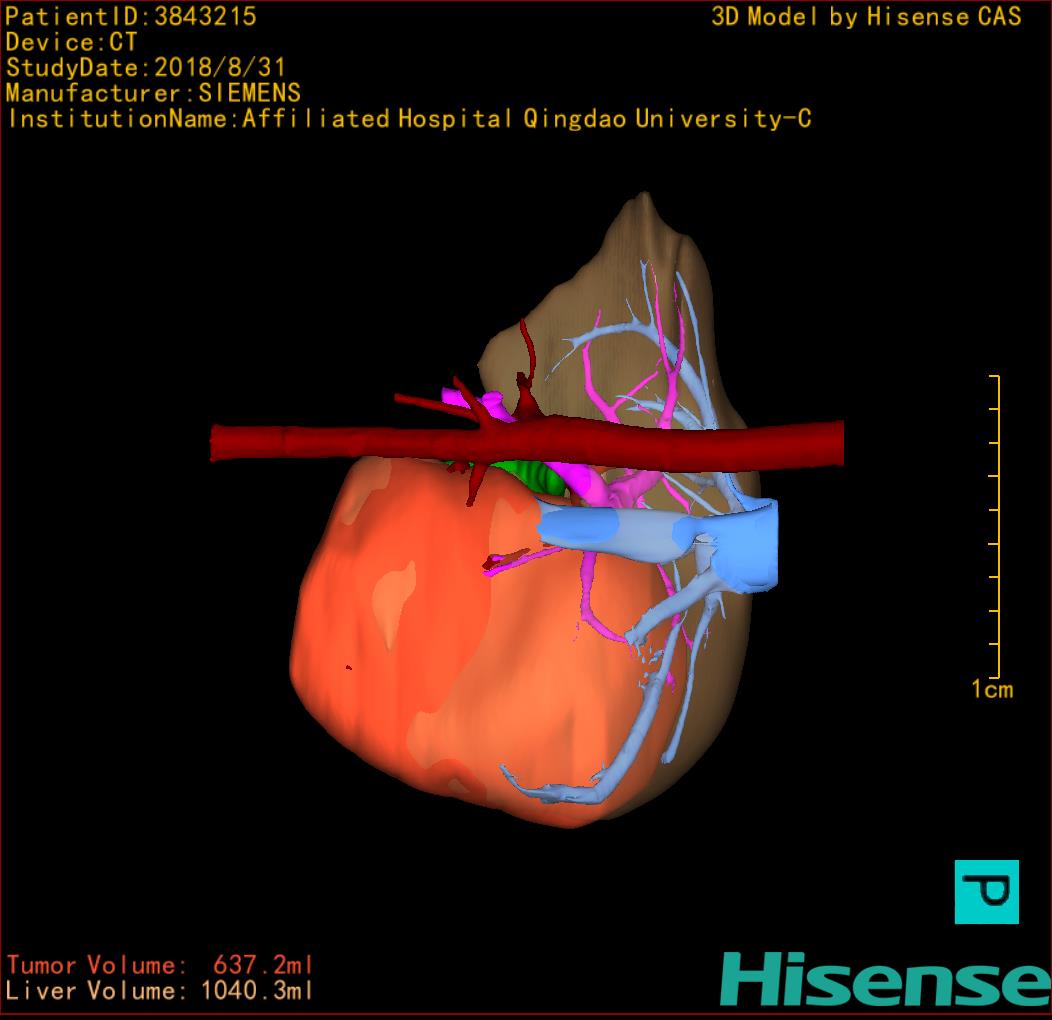Click the StudyDate:2018/8/31 text
Image resolution: width=1052 pixels, height=1020 pixels.
point(146,67)
